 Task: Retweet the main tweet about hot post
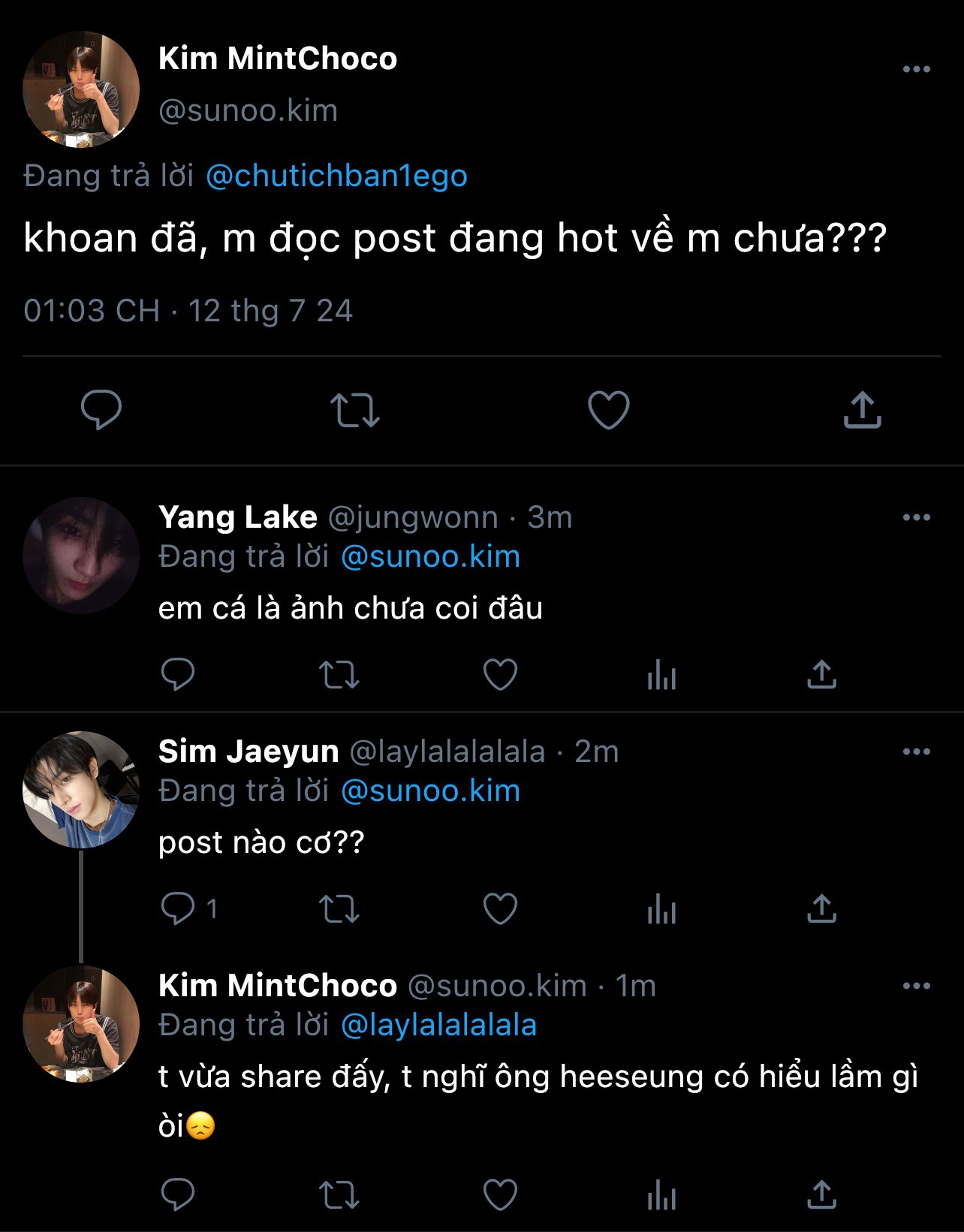pyautogui.click(x=355, y=410)
